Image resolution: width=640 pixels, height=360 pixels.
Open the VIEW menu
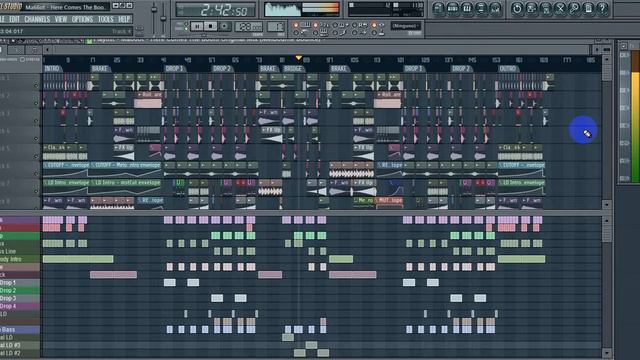(61, 19)
